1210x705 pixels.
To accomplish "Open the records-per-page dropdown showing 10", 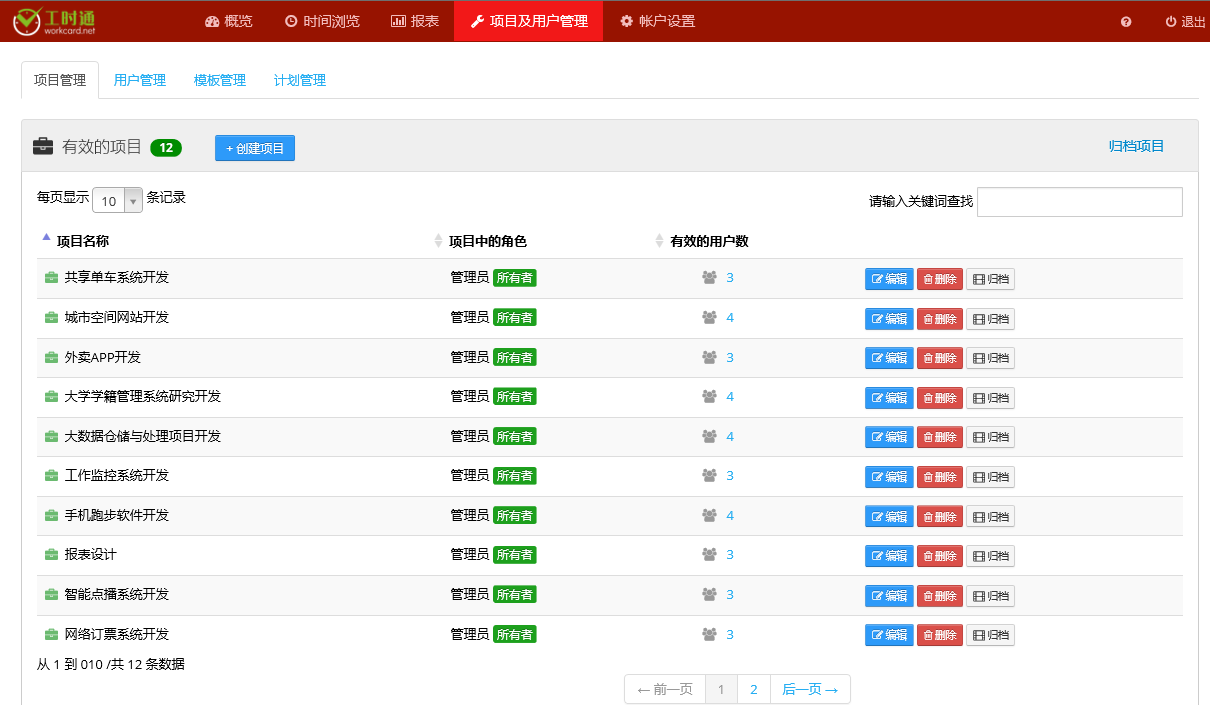I will [x=118, y=201].
